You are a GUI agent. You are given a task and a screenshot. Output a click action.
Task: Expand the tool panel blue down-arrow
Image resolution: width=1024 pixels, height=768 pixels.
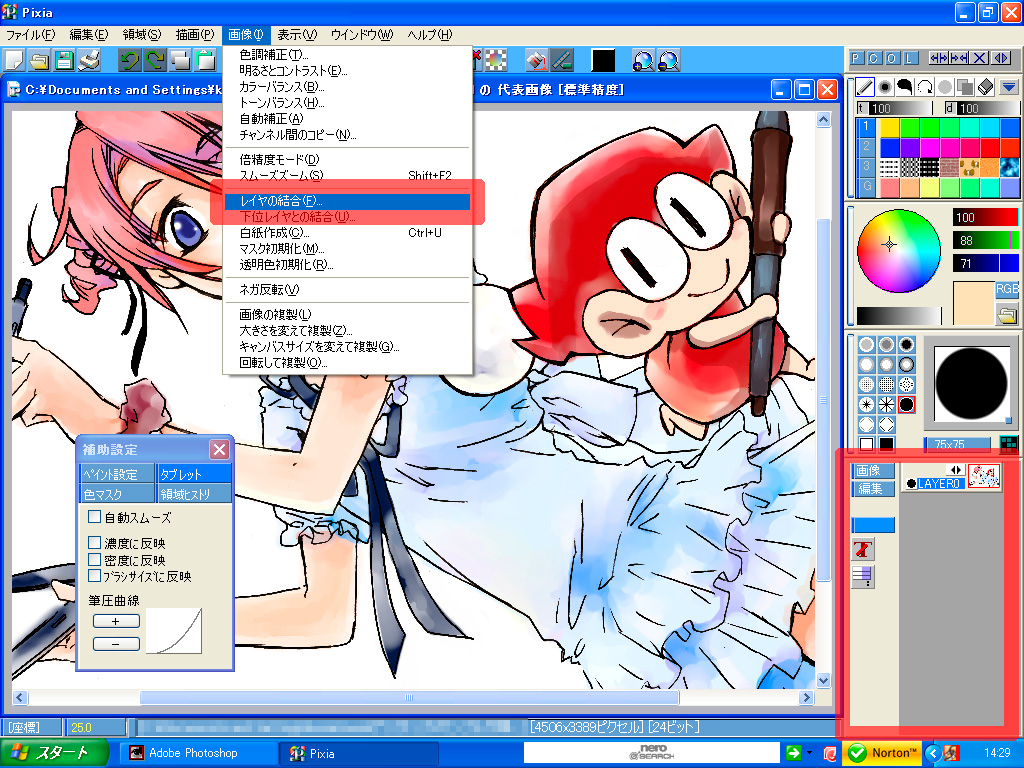[x=1009, y=87]
